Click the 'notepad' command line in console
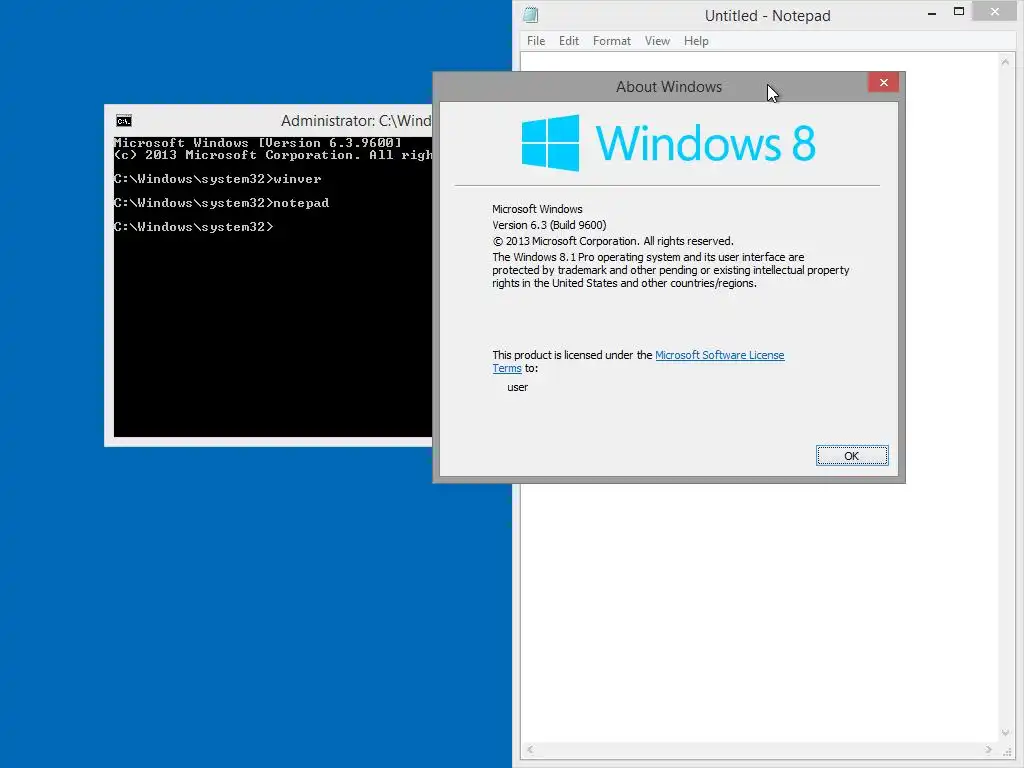1024x768 pixels. pos(221,203)
